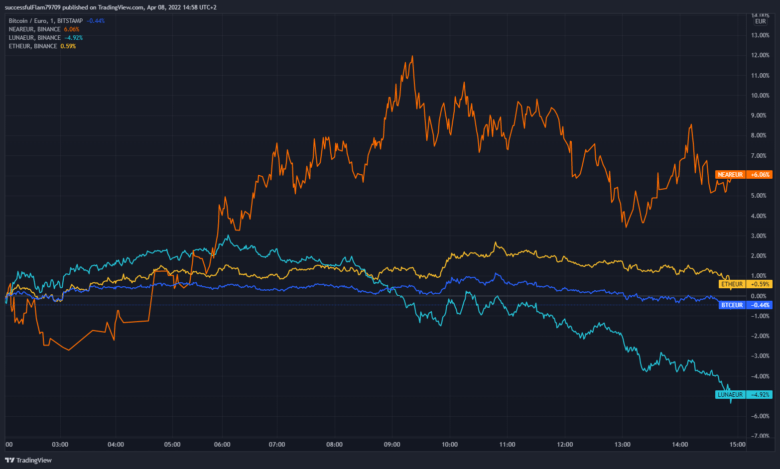780x469 pixels.
Task: Click the 09:00 time axis label
Action: click(x=392, y=445)
